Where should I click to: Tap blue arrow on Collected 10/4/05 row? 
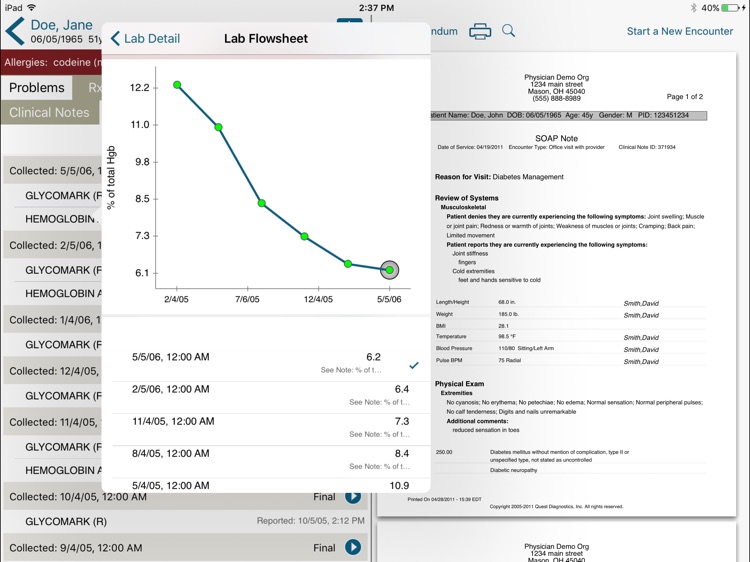pos(353,496)
